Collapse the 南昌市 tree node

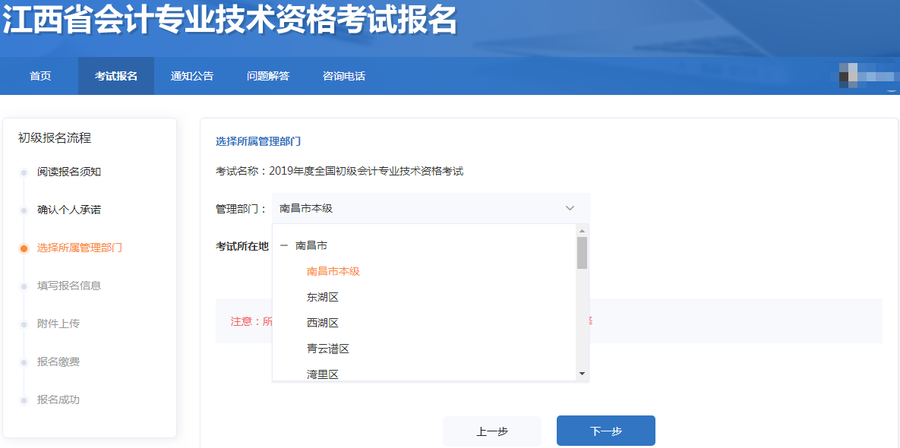(x=285, y=245)
